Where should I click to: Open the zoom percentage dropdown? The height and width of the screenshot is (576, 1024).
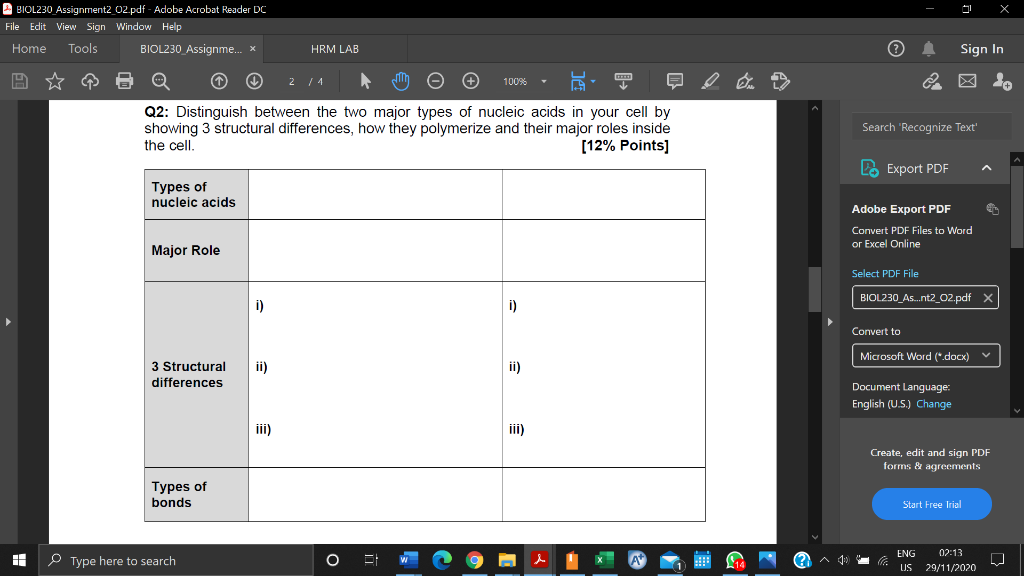point(544,81)
